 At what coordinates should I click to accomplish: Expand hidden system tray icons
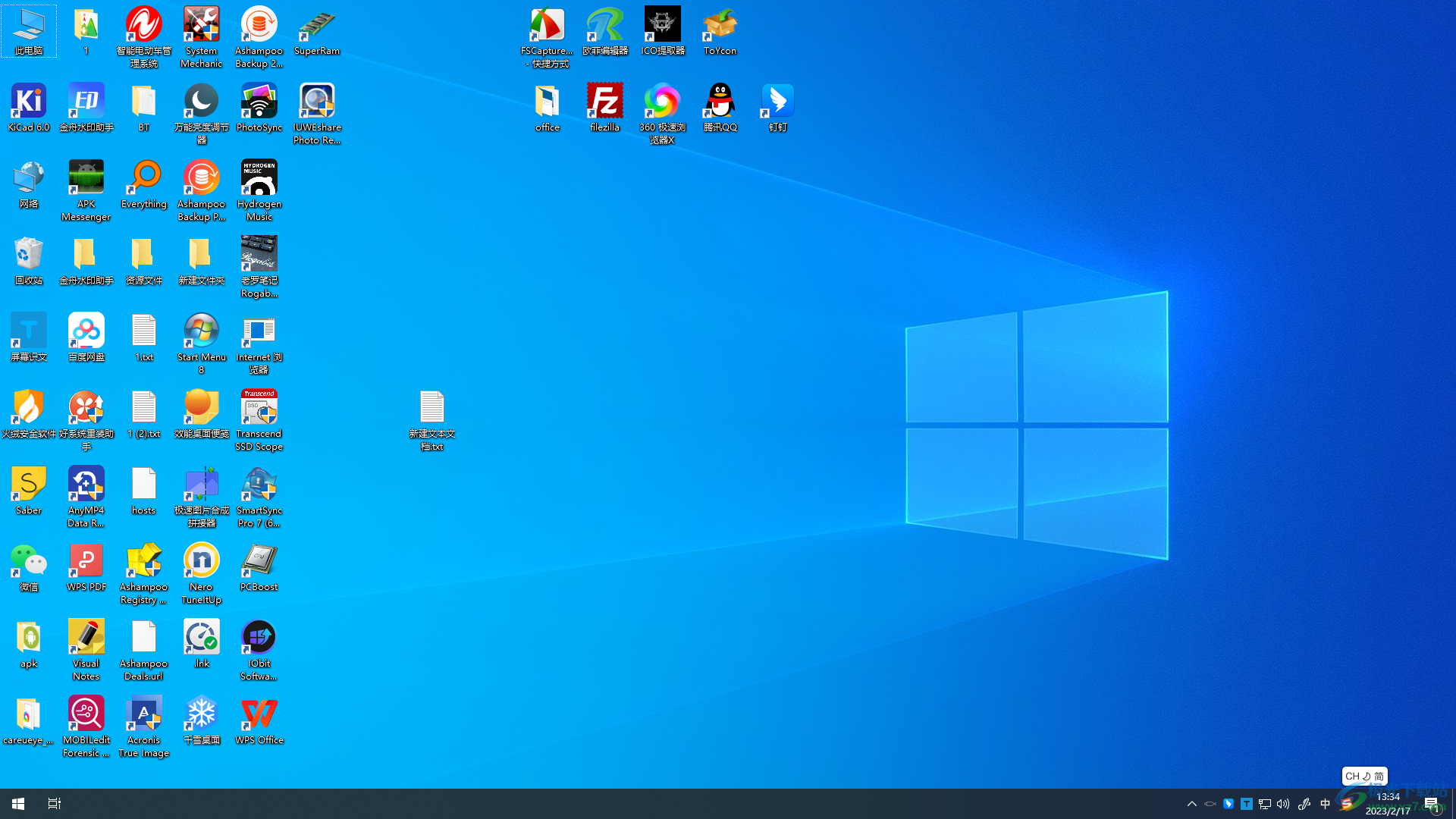[1192, 804]
